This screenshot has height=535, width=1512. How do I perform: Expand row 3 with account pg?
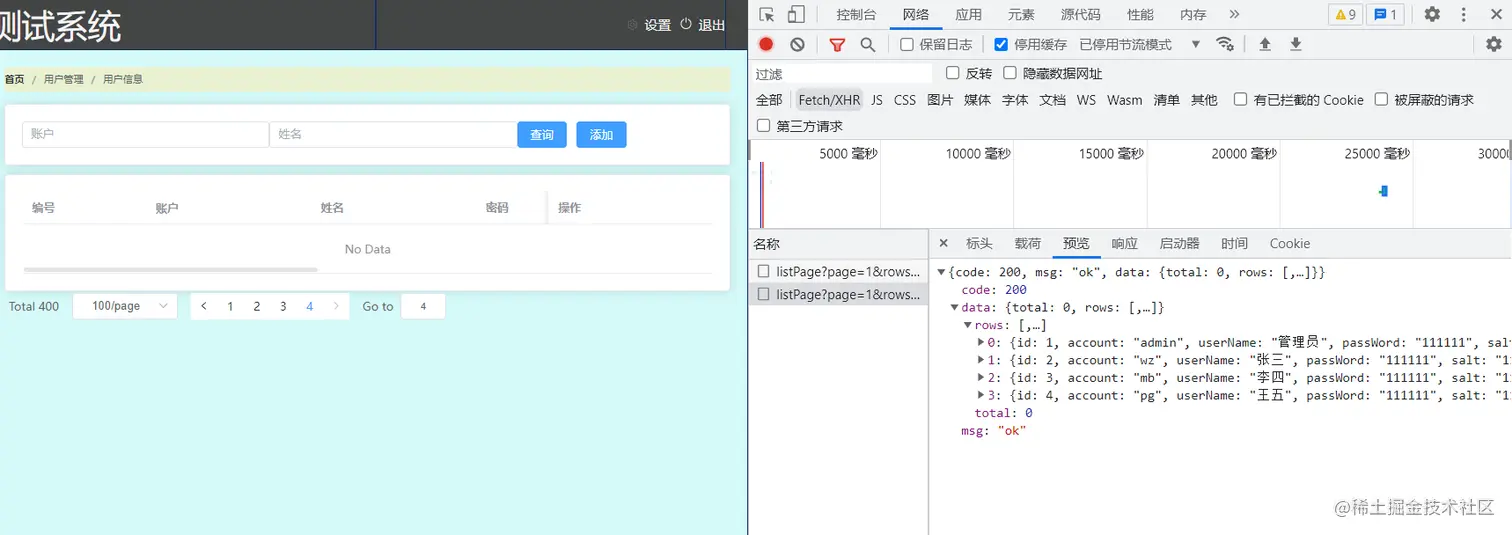(981, 395)
